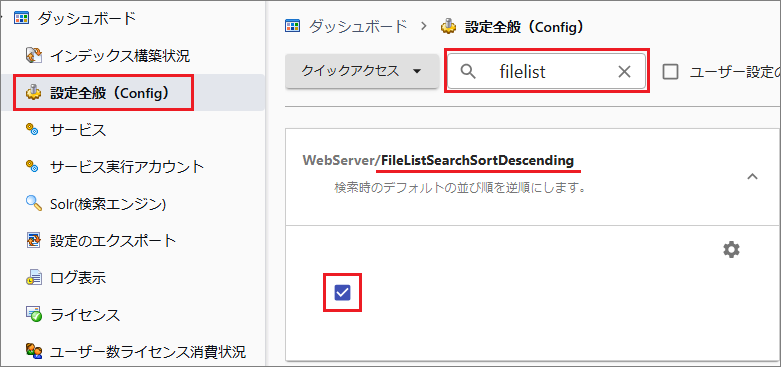Screen dimensions: 781x367
Task: Click the gear icon for FileListSearchSortDescending
Action: click(731, 249)
